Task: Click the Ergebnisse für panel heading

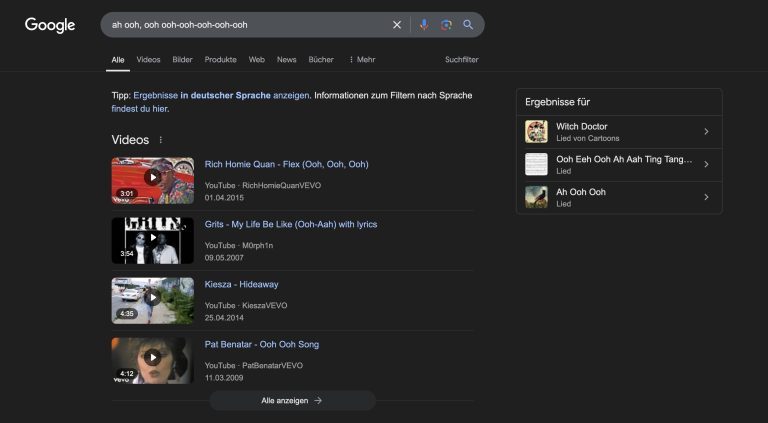Action: (557, 102)
